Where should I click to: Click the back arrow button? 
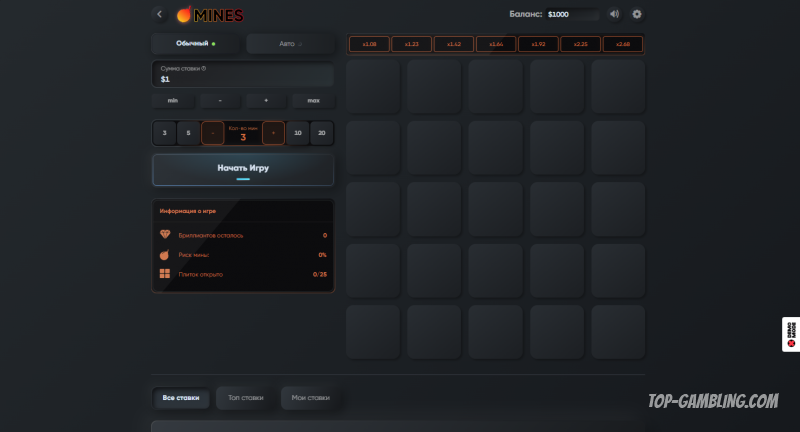[159, 14]
